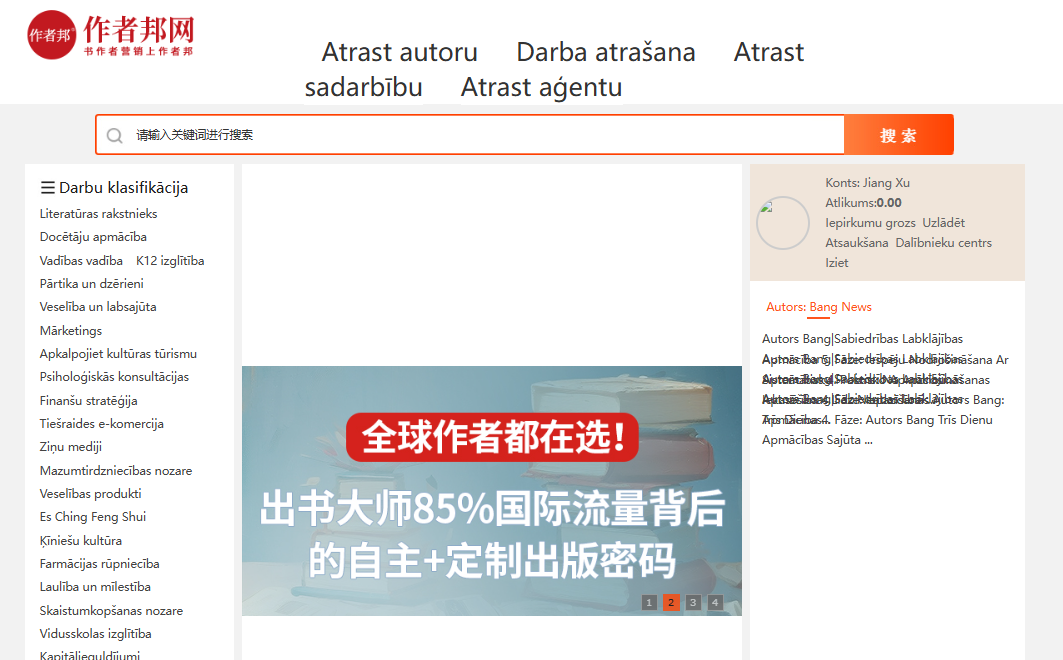
Task: Click the search magnifier icon
Action: click(x=115, y=135)
